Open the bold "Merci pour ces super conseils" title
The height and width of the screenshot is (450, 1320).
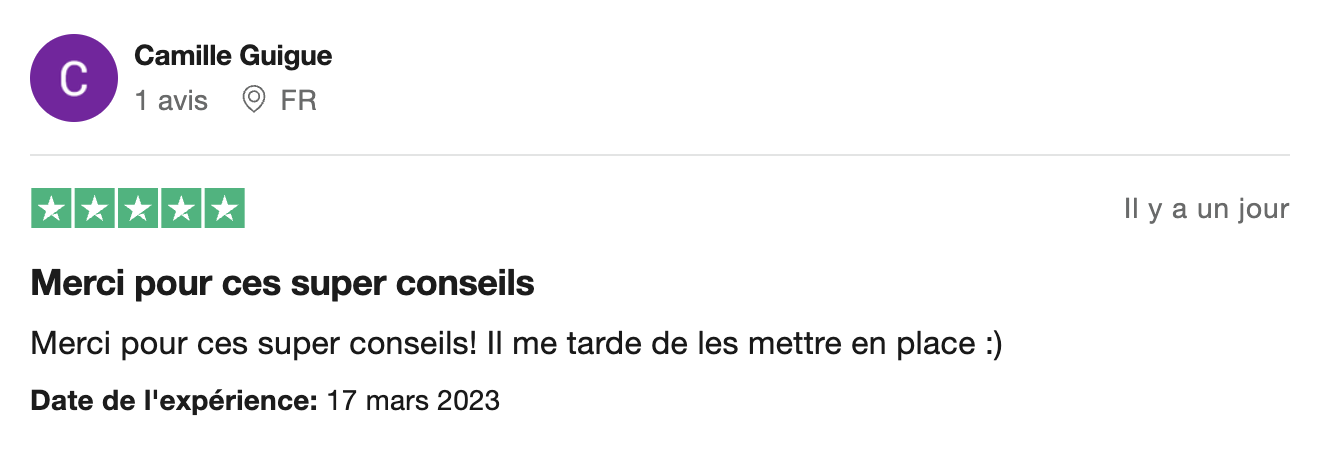[283, 284]
